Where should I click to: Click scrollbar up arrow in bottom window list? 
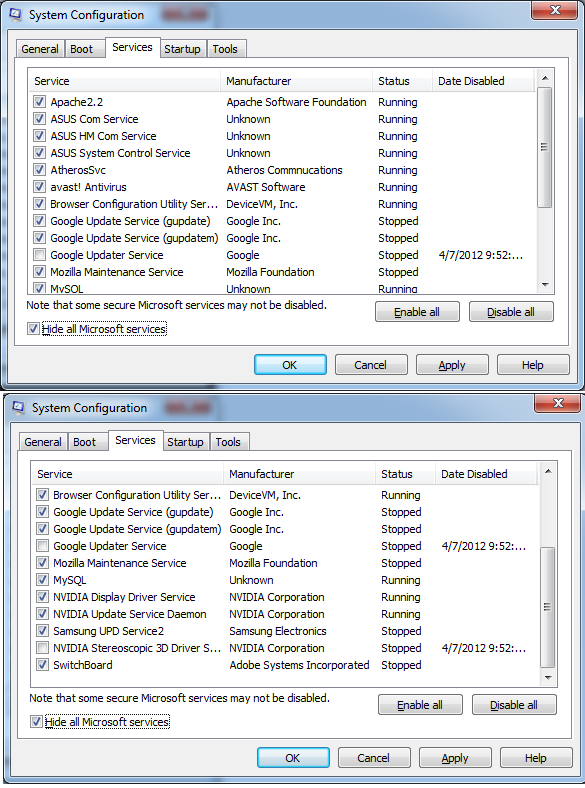pyautogui.click(x=548, y=471)
